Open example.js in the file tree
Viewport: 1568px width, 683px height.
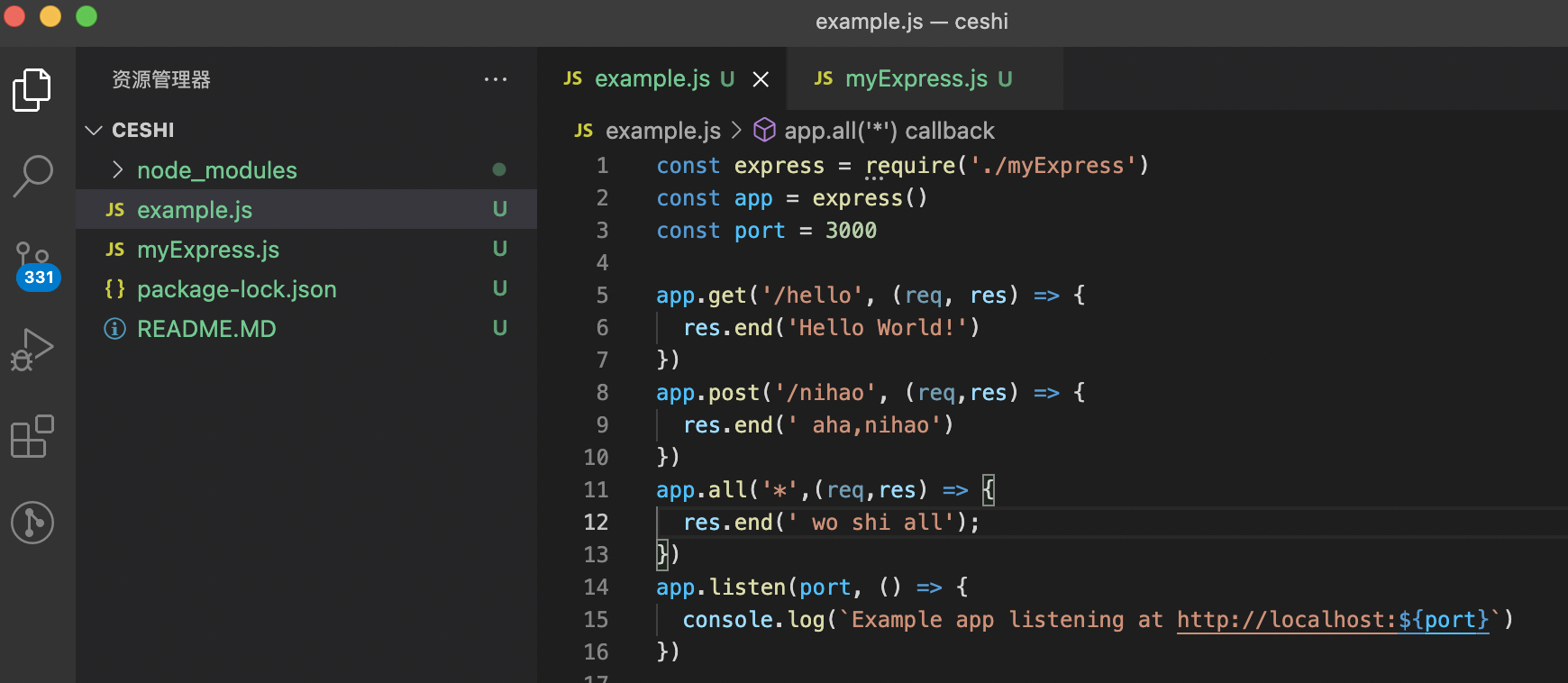pyautogui.click(x=306, y=209)
